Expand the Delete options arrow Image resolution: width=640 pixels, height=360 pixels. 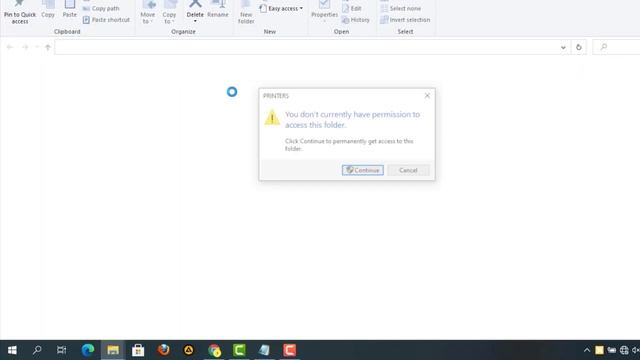point(195,21)
